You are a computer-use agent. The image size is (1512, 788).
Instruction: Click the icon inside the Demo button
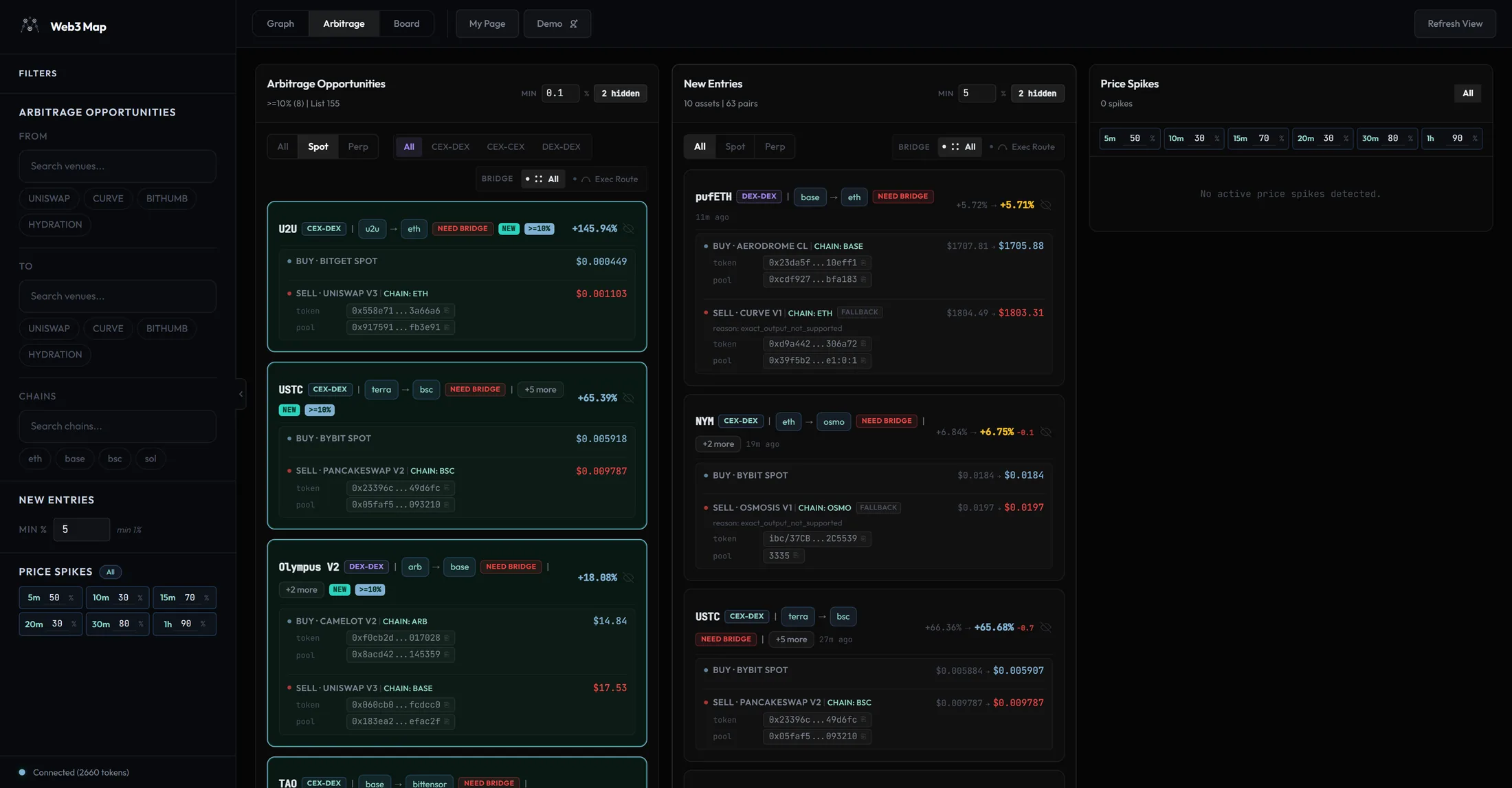(x=574, y=24)
